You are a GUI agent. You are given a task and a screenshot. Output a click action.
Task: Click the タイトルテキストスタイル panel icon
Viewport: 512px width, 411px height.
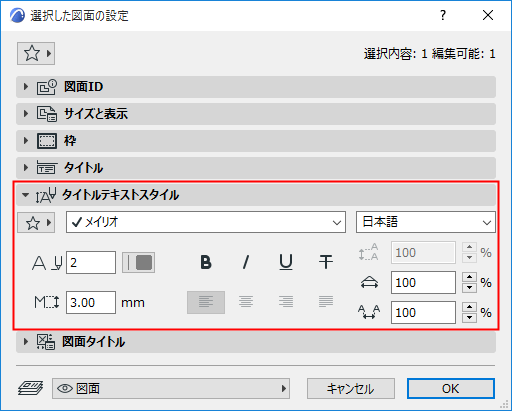point(46,195)
